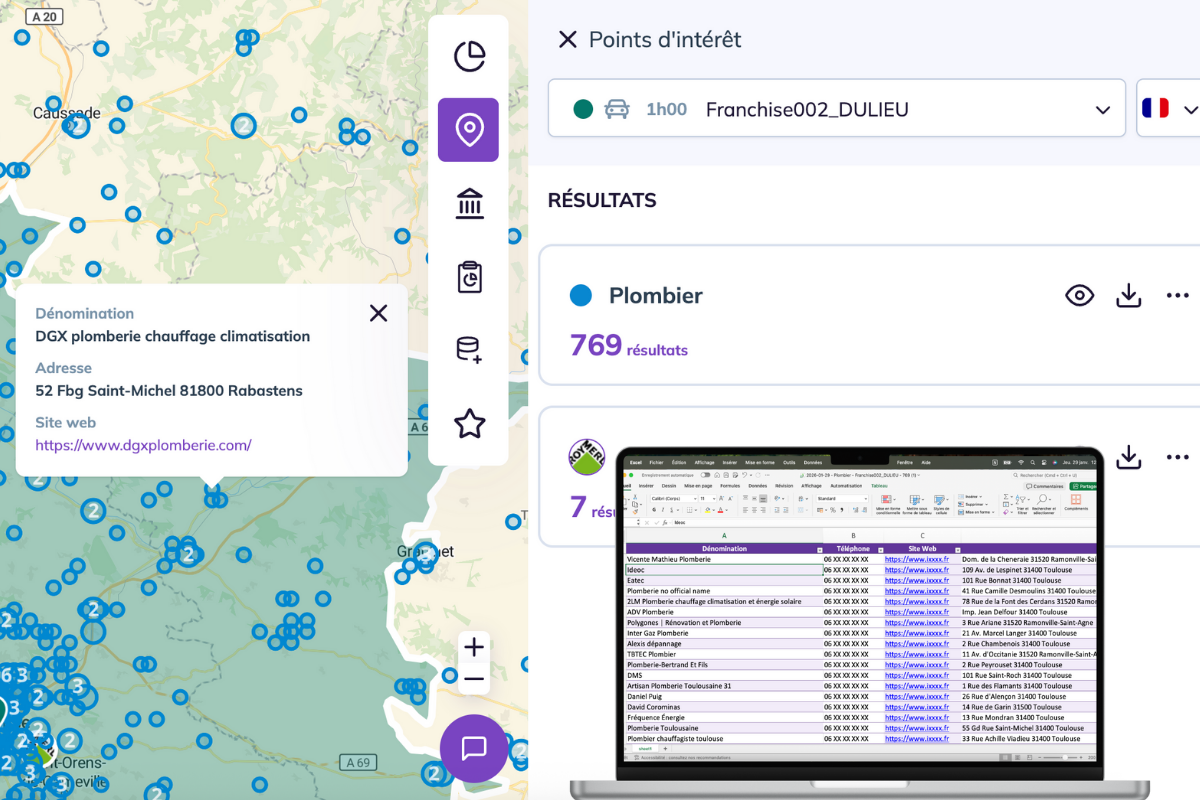This screenshot has width=1200, height=800.
Task: Close the Points d'intérêt panel
Action: 567,40
